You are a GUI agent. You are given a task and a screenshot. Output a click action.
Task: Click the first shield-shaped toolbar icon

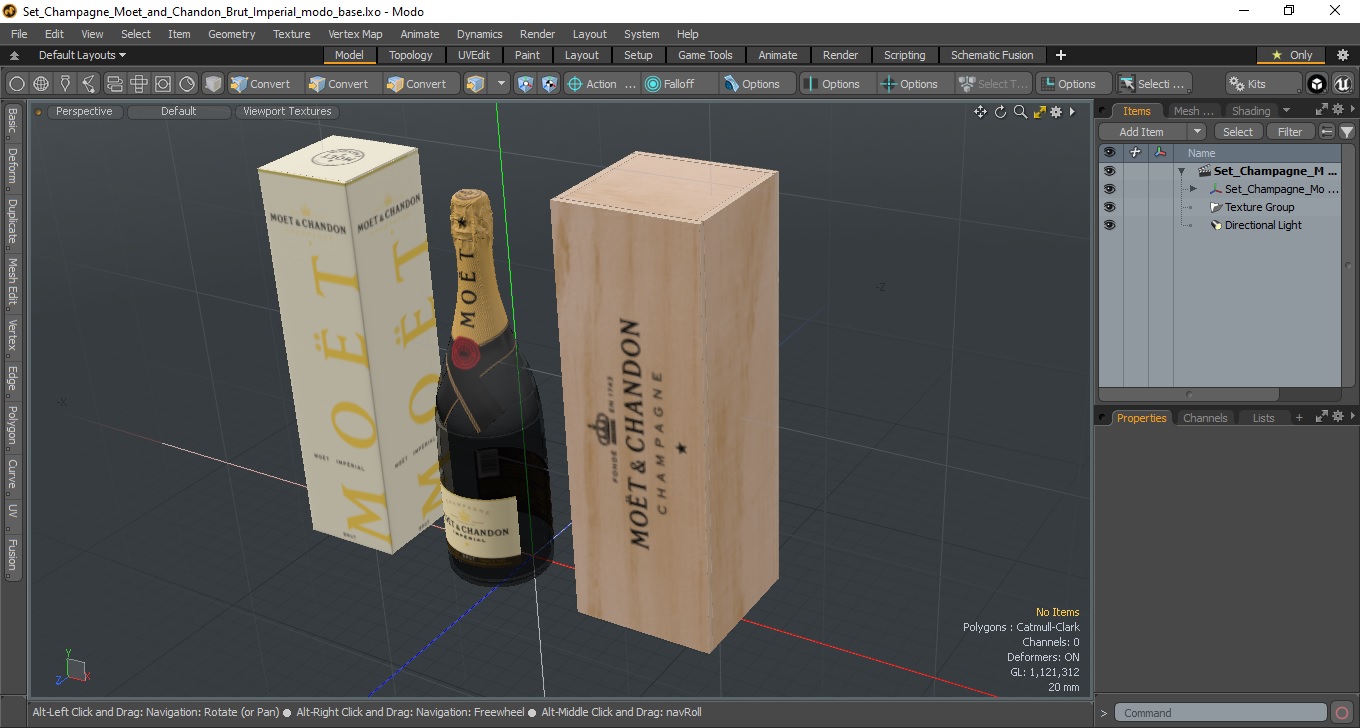pyautogui.click(x=526, y=84)
